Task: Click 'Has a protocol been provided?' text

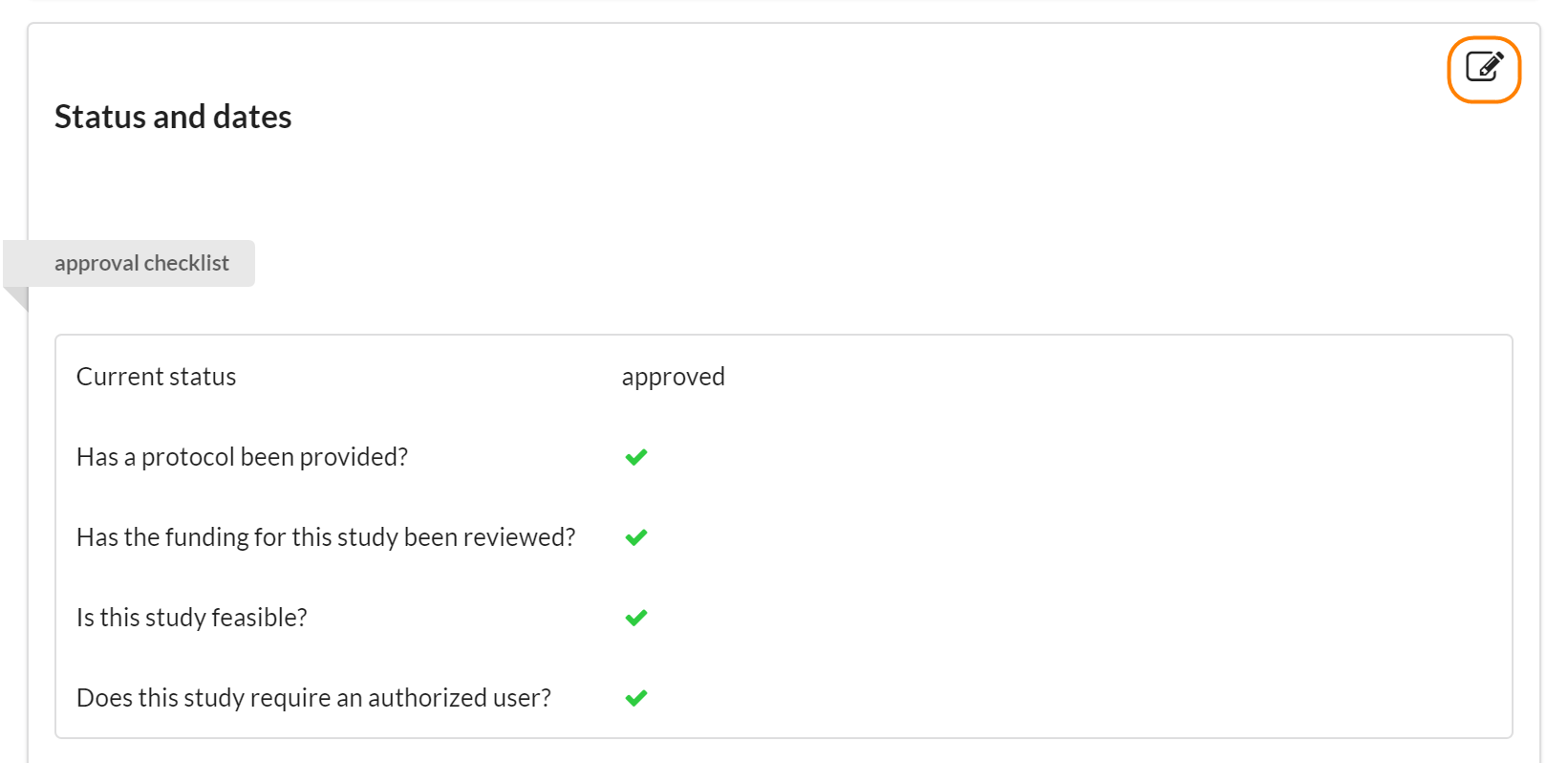Action: [x=242, y=457]
